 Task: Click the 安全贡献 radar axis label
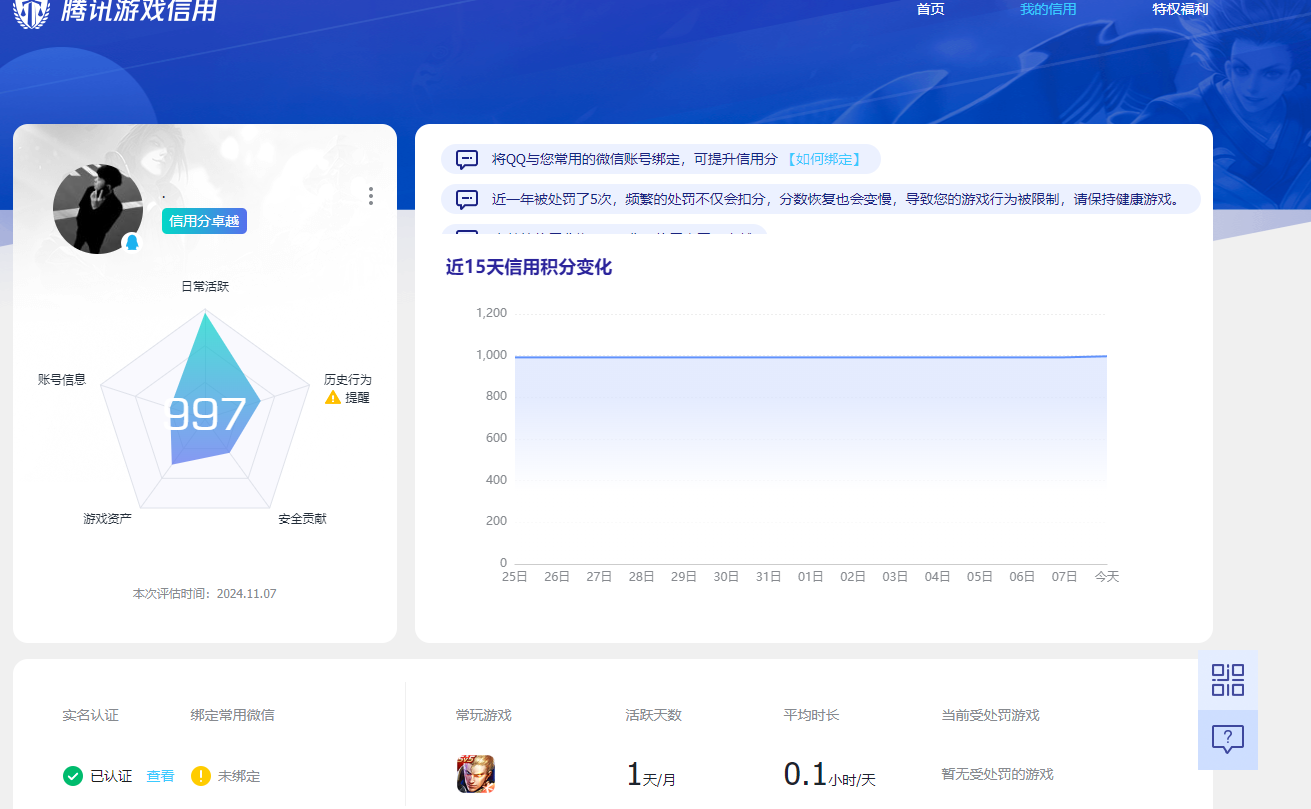(302, 519)
